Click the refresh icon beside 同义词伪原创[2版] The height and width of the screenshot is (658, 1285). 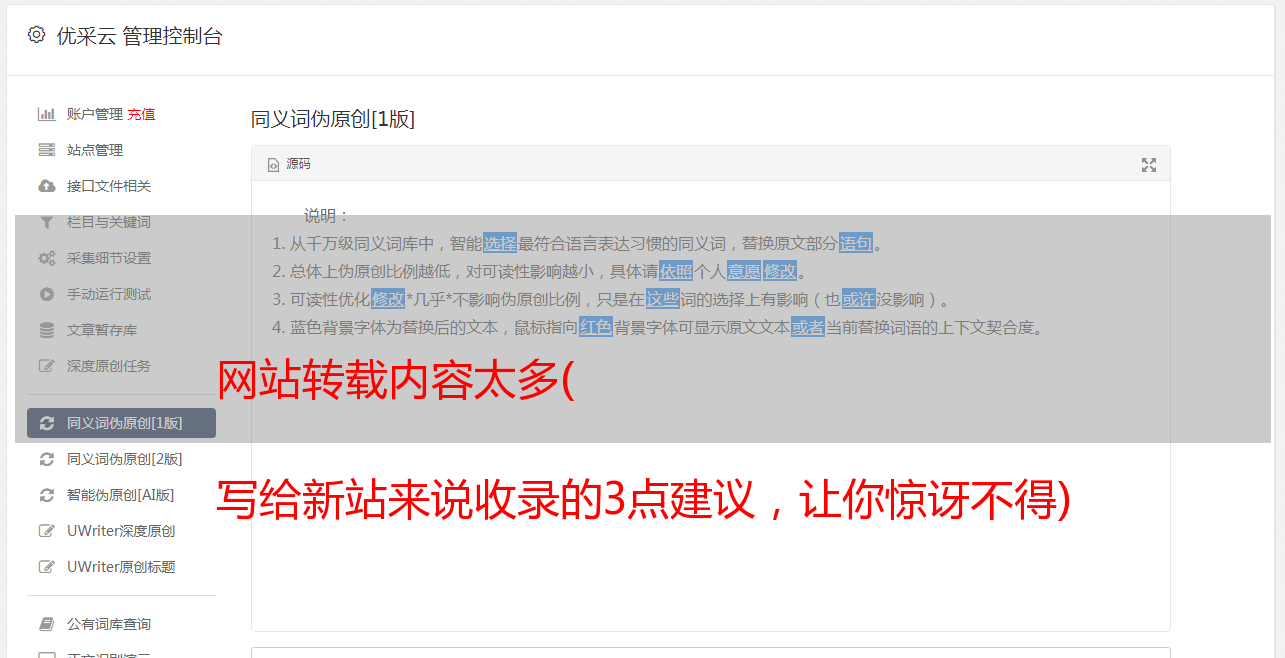click(46, 459)
